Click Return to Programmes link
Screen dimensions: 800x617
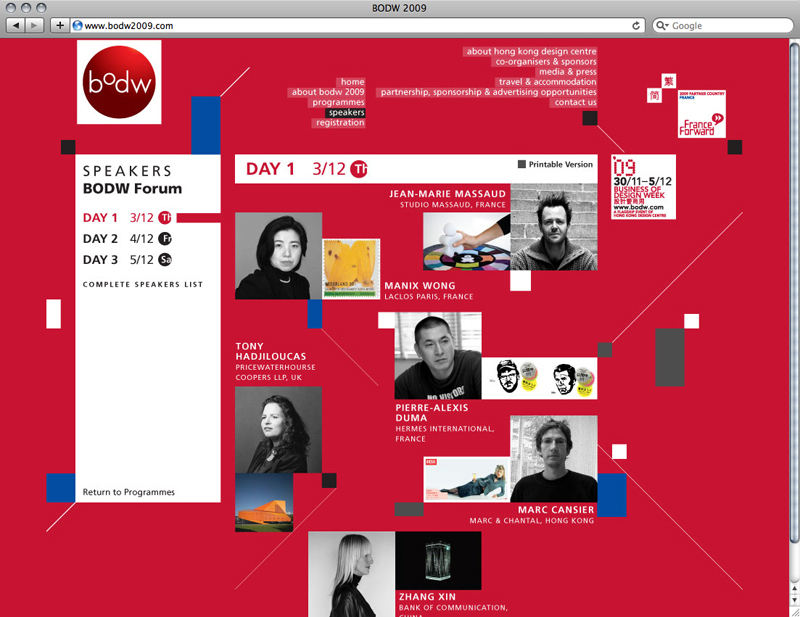(129, 492)
